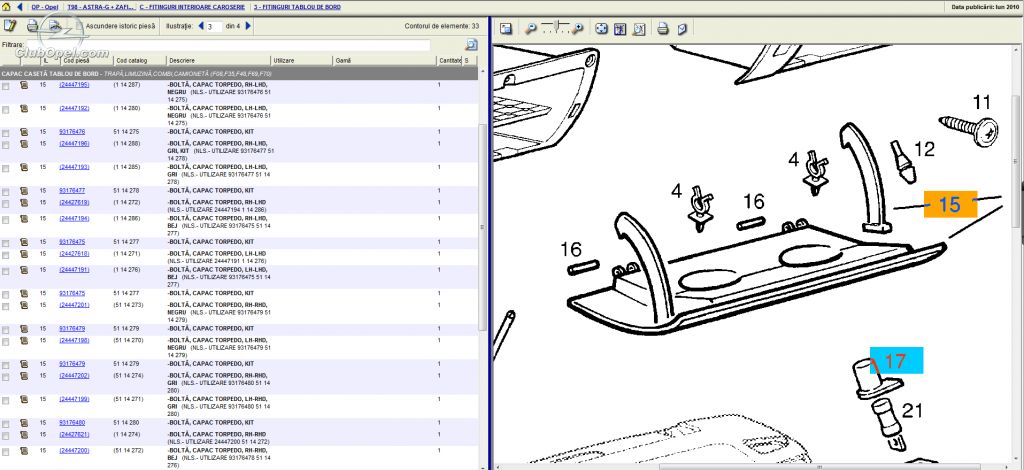Open the T98 - ASTRA-G + ZAFI breadcrumb
1024x470 pixels.
[x=101, y=7]
